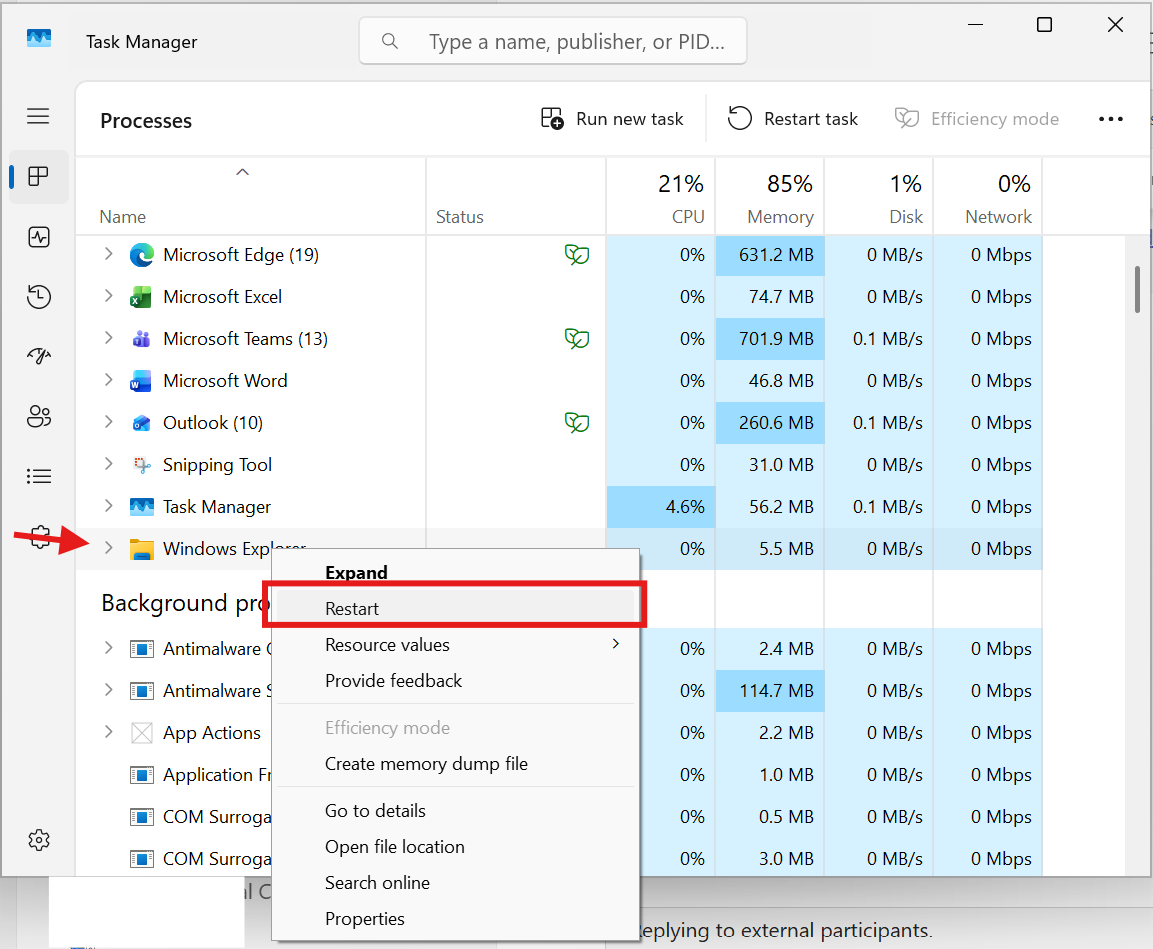This screenshot has height=949, width=1153.
Task: Open Task Manager settings gear
Action: click(38, 840)
